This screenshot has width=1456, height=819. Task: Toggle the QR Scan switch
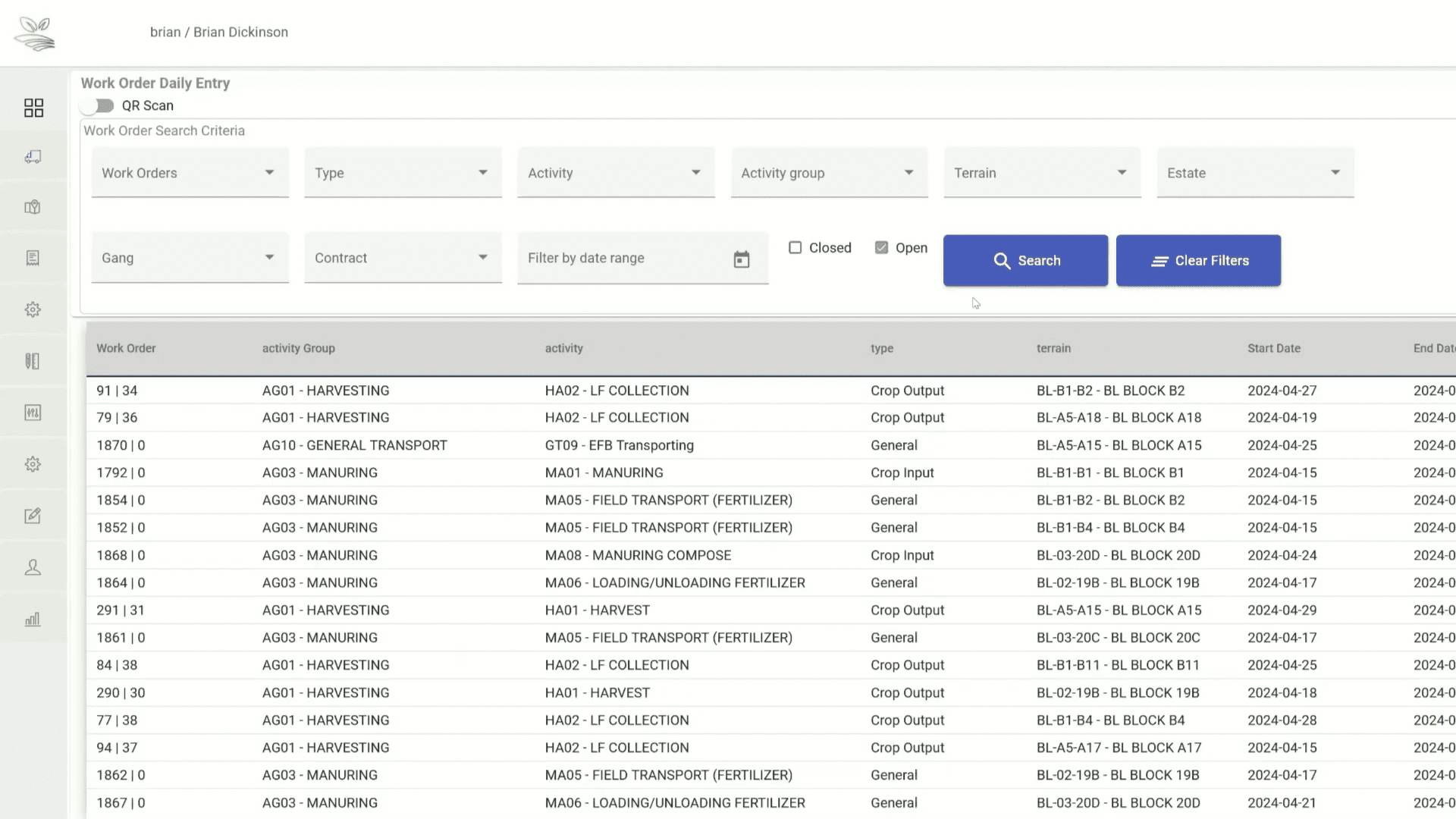point(98,105)
